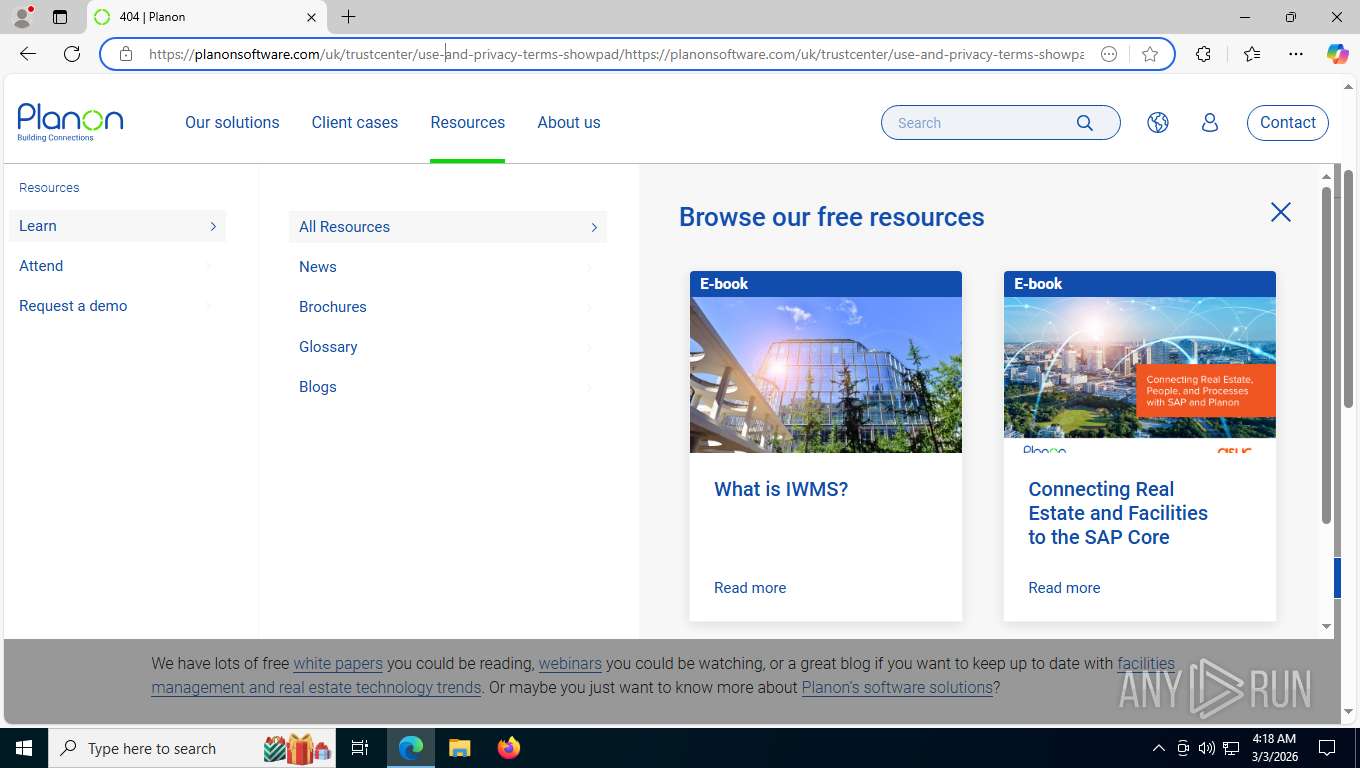Close the 404 | Planon tab

pos(311,17)
